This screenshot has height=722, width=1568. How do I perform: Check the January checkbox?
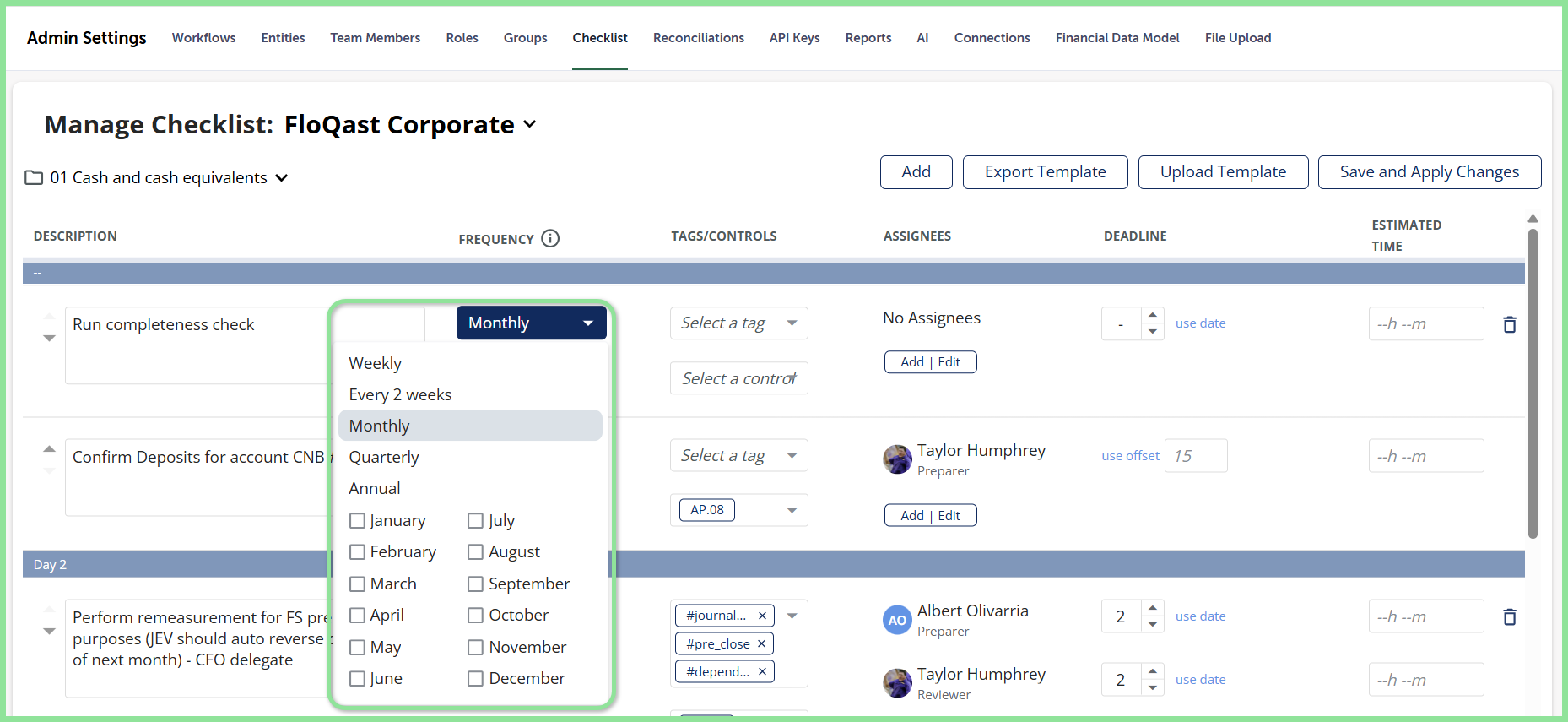pos(357,521)
